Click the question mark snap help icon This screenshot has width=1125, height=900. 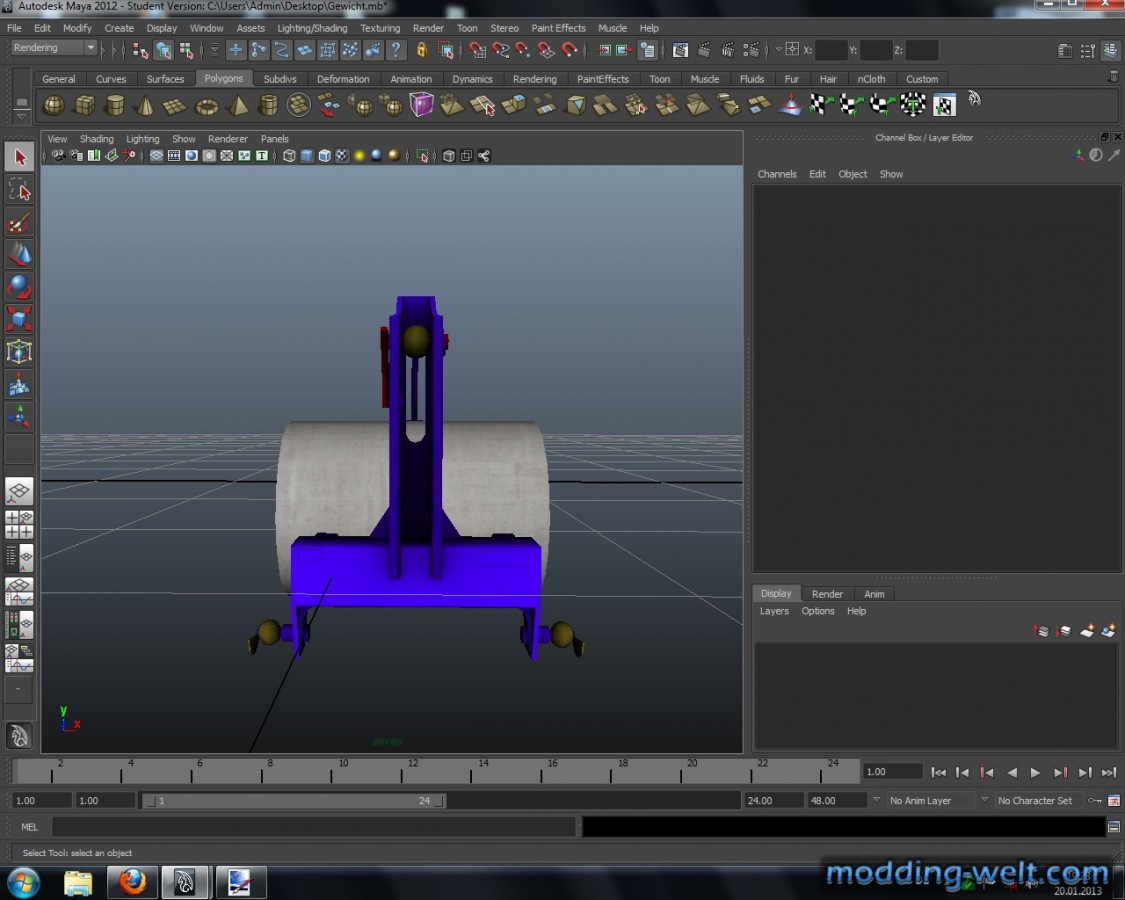tap(396, 50)
